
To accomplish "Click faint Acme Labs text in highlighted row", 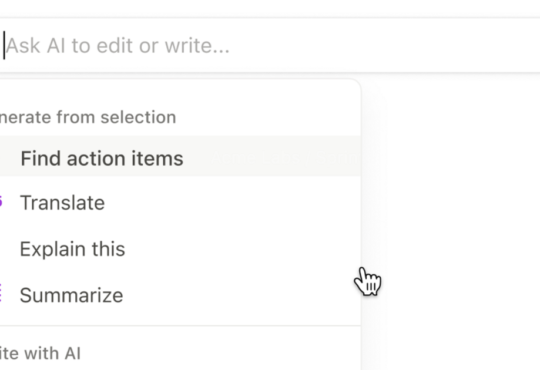I will (x=293, y=158).
